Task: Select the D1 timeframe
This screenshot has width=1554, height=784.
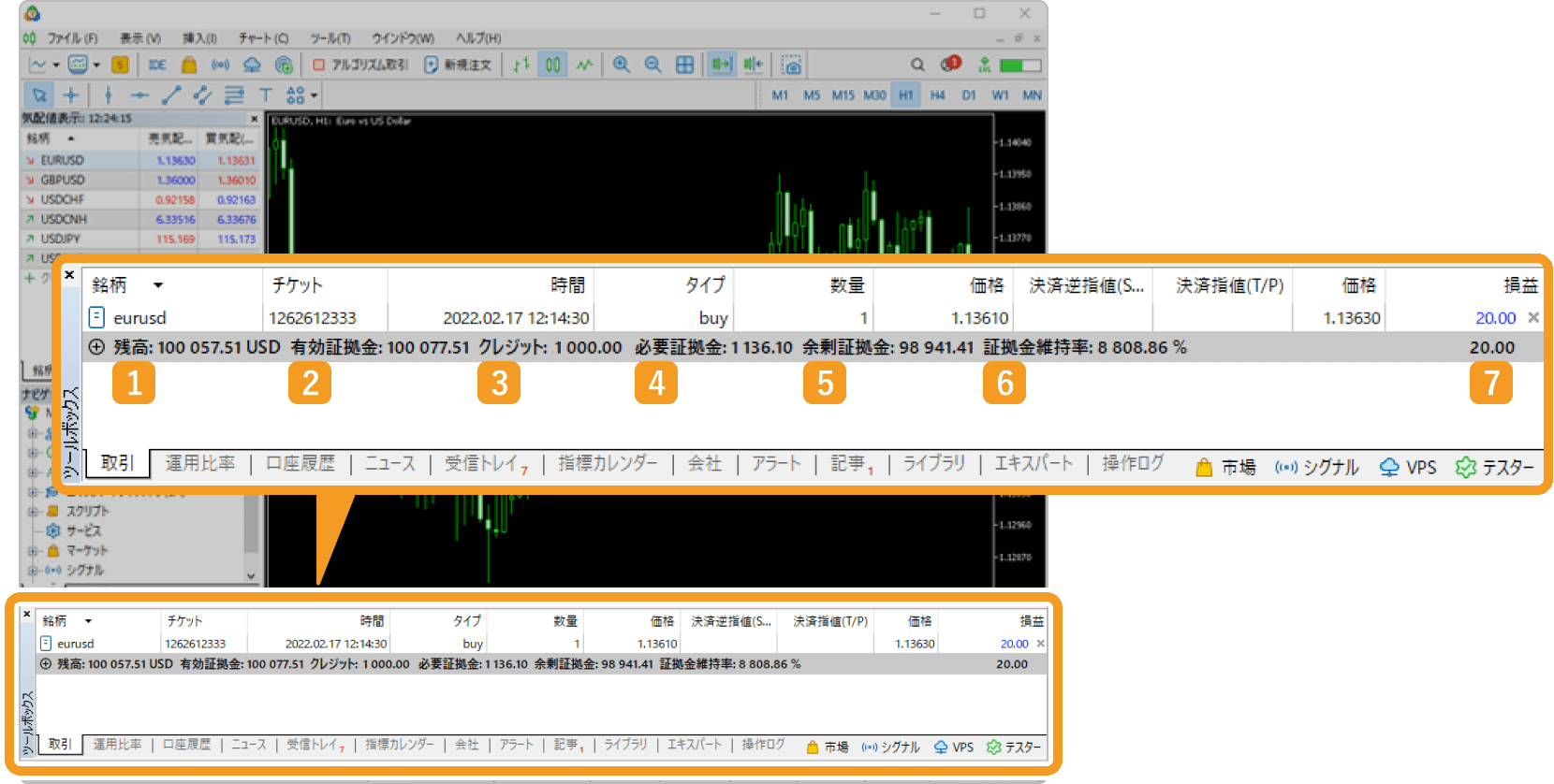Action: (x=969, y=94)
